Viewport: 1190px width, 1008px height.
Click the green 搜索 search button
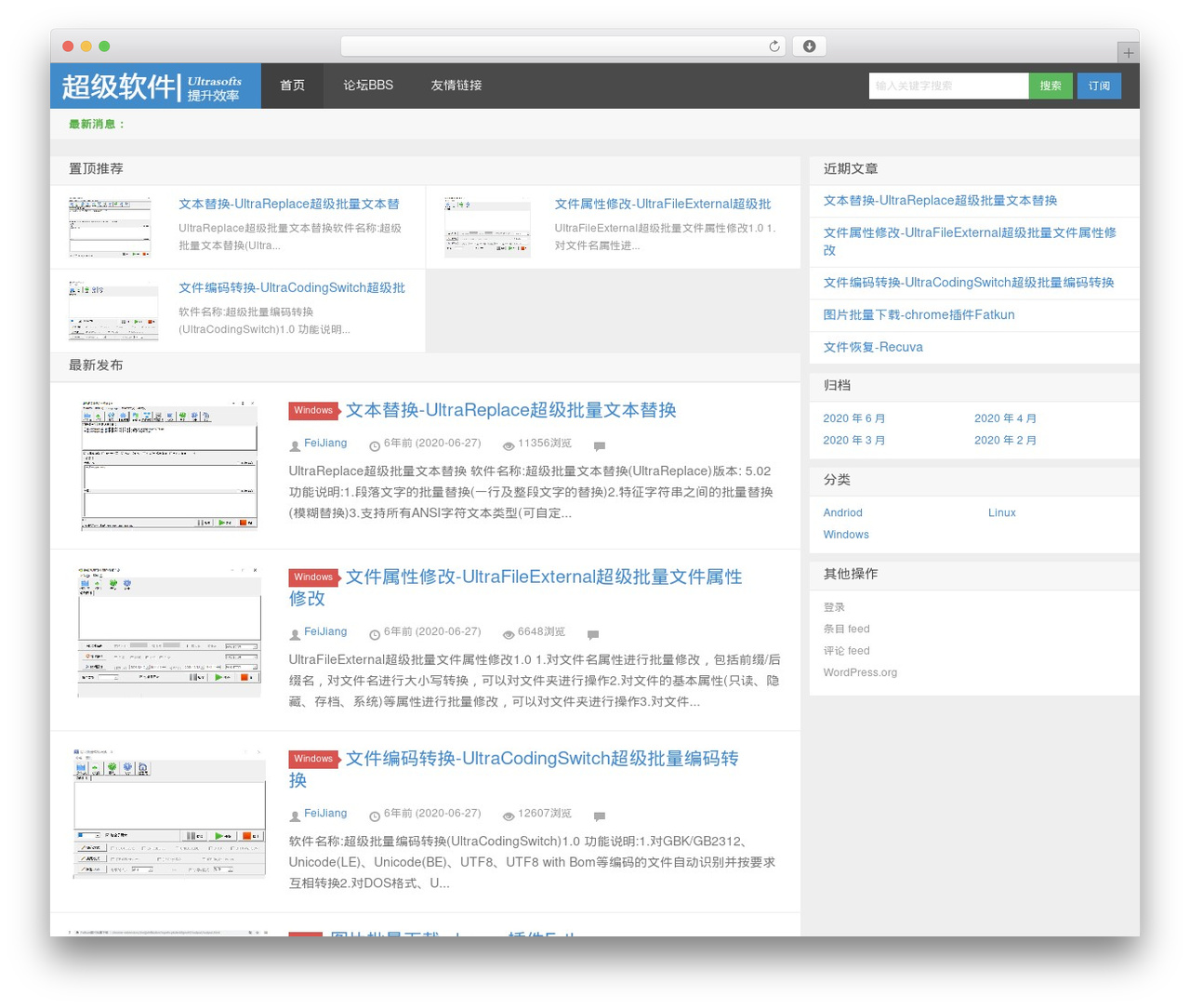[1051, 86]
